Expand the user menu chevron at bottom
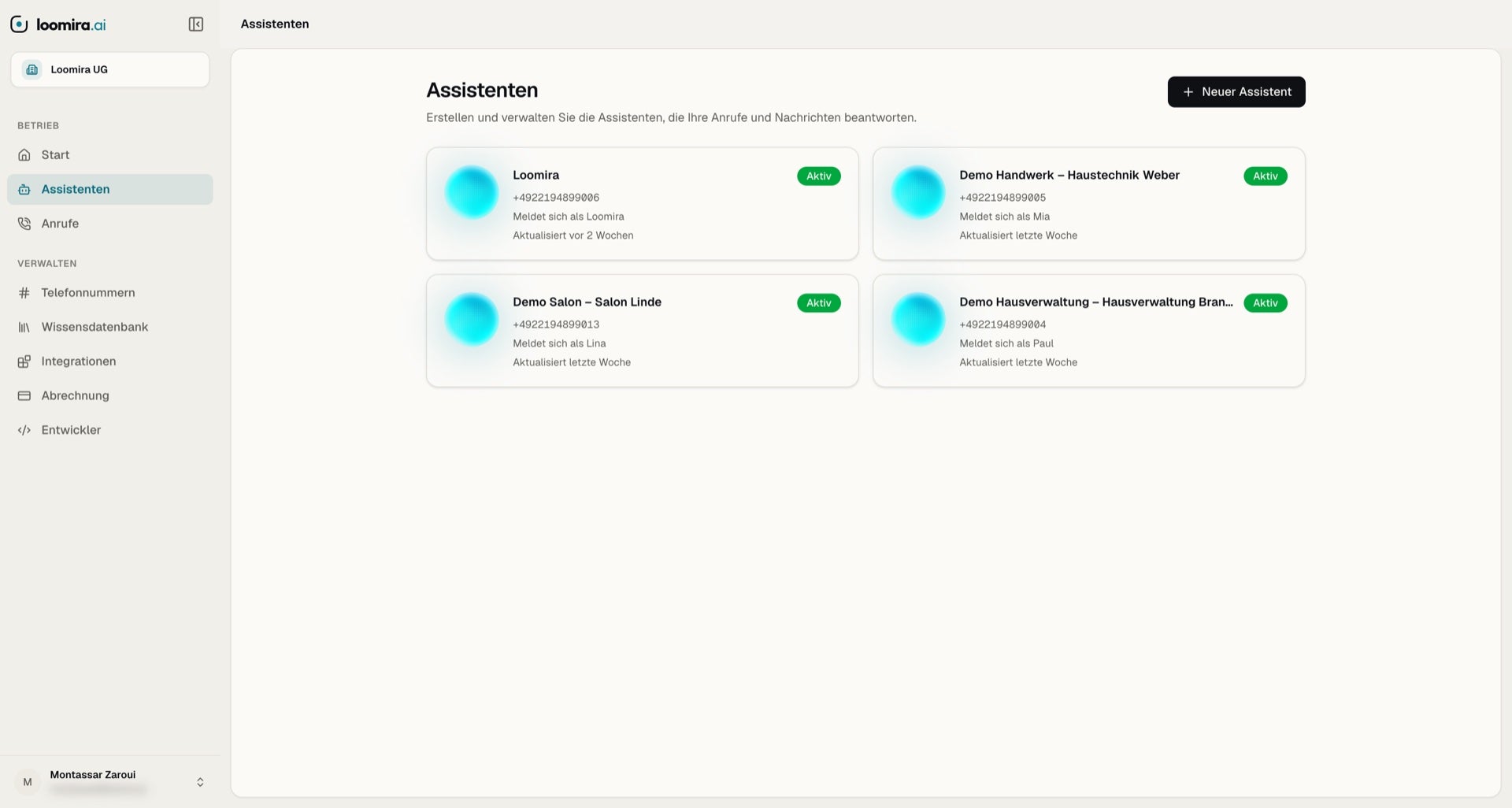This screenshot has height=808, width=1512. coord(200,782)
